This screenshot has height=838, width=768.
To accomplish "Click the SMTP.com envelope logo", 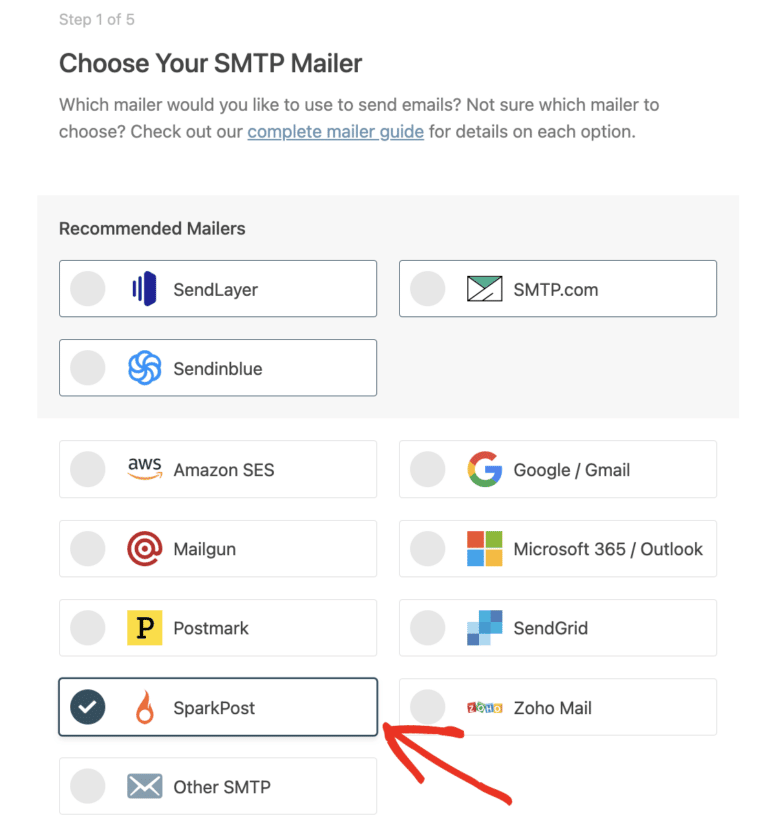I will pos(485,289).
